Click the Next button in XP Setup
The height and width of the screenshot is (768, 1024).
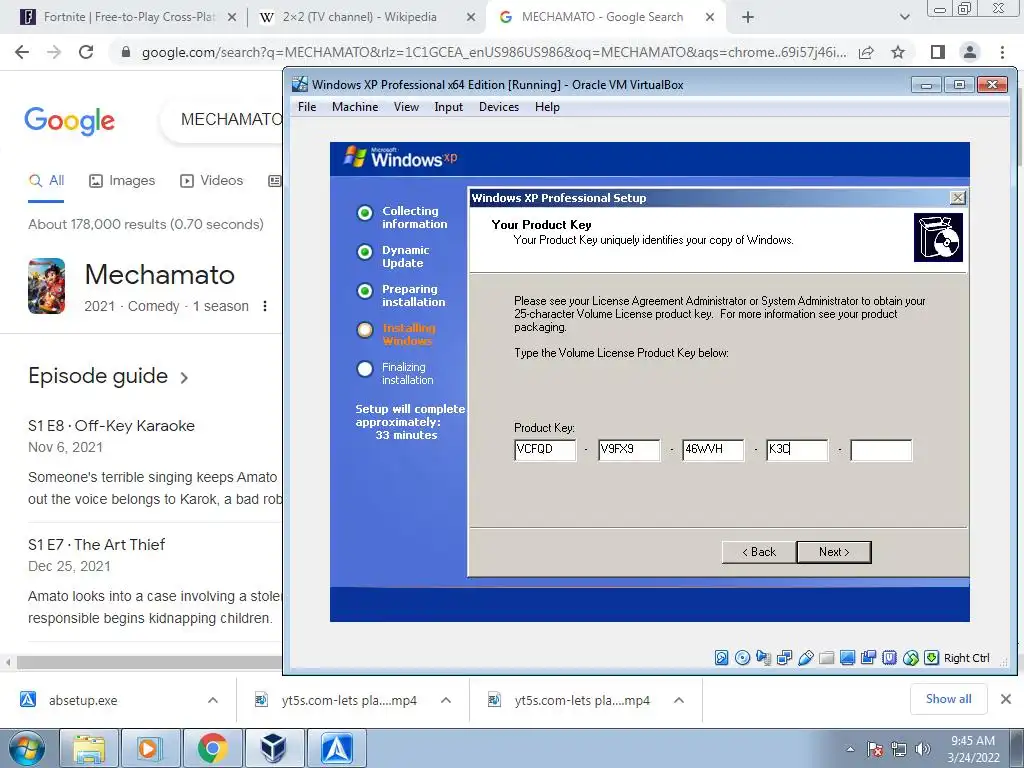pyautogui.click(x=834, y=552)
